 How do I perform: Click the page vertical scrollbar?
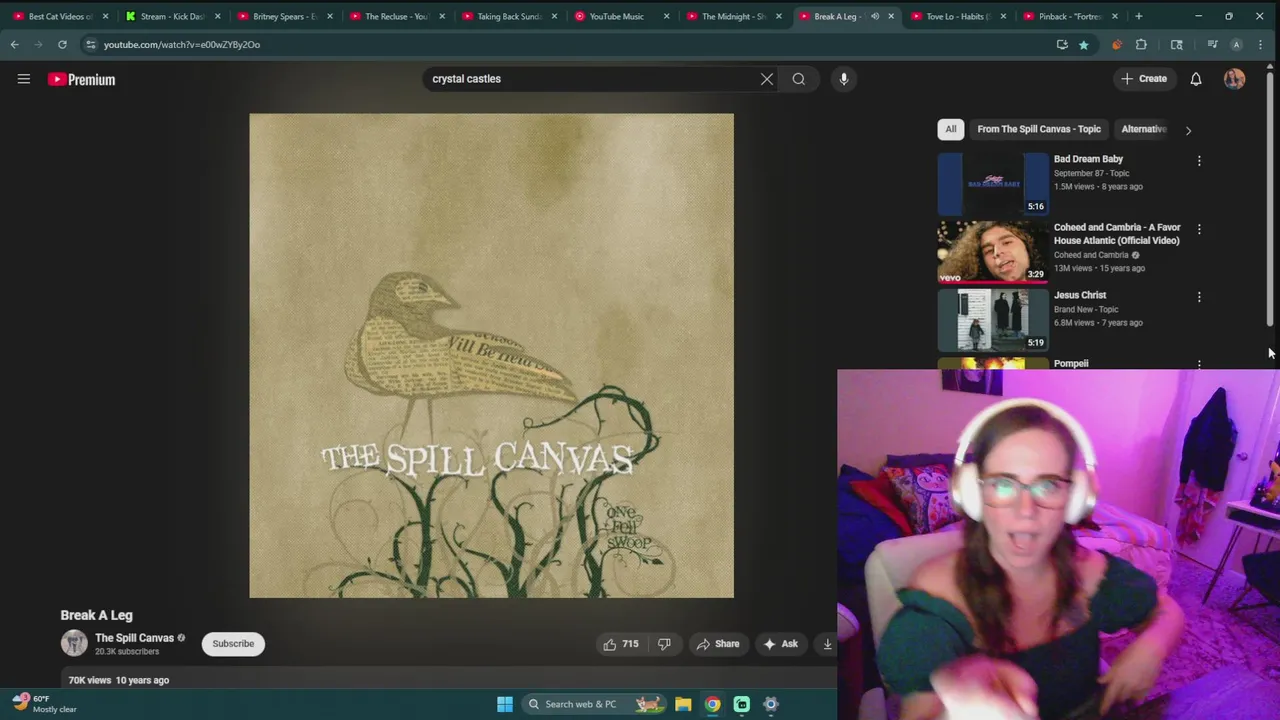pos(1270,200)
